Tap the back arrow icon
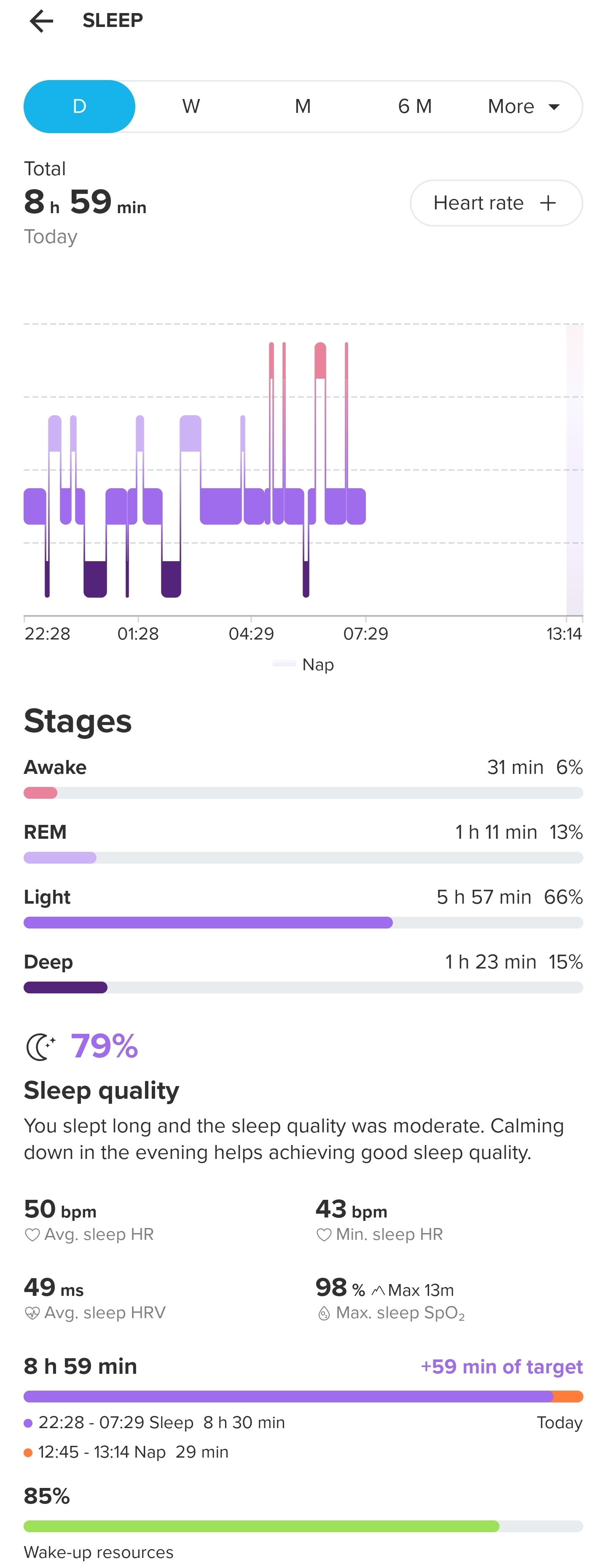Screen dimensions: 607x1568 point(41,21)
